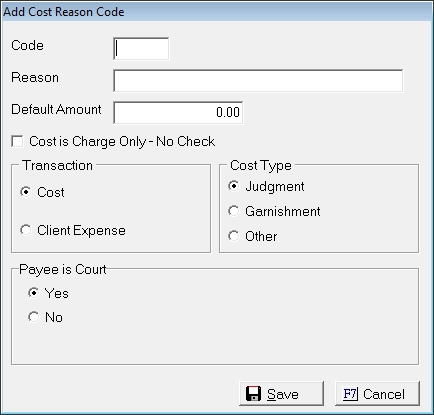Click the Default Amount label text

pos(56,109)
